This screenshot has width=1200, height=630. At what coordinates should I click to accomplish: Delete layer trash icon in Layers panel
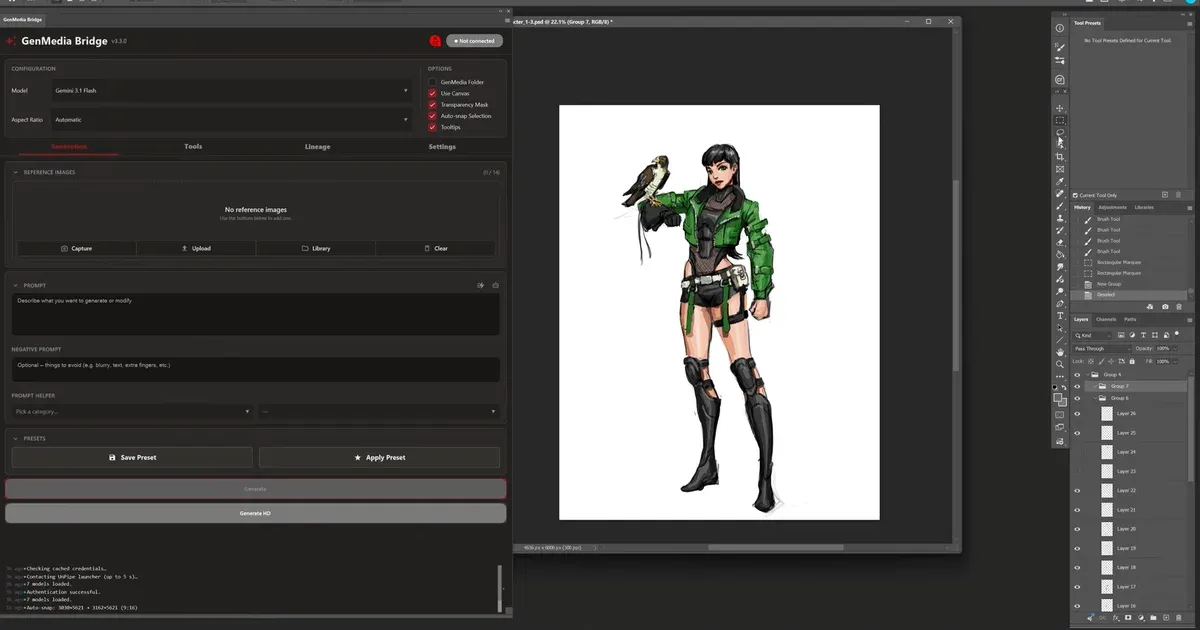click(x=1178, y=618)
